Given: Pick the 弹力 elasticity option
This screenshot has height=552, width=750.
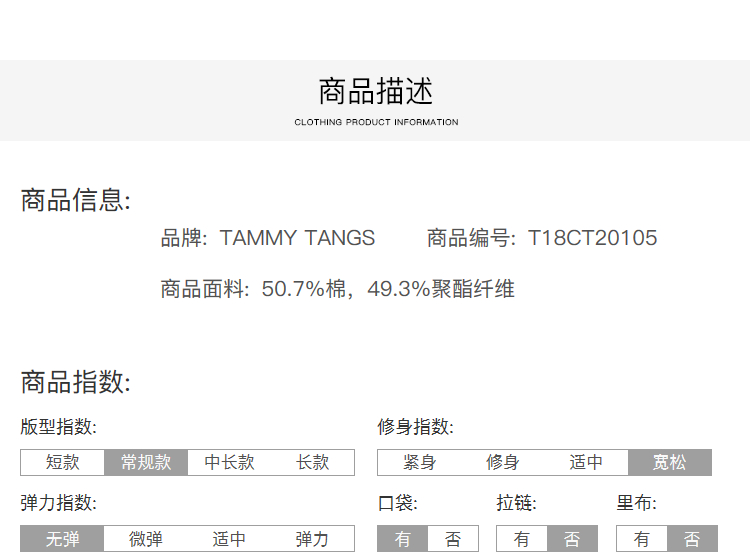Looking at the screenshot, I should click(313, 539).
